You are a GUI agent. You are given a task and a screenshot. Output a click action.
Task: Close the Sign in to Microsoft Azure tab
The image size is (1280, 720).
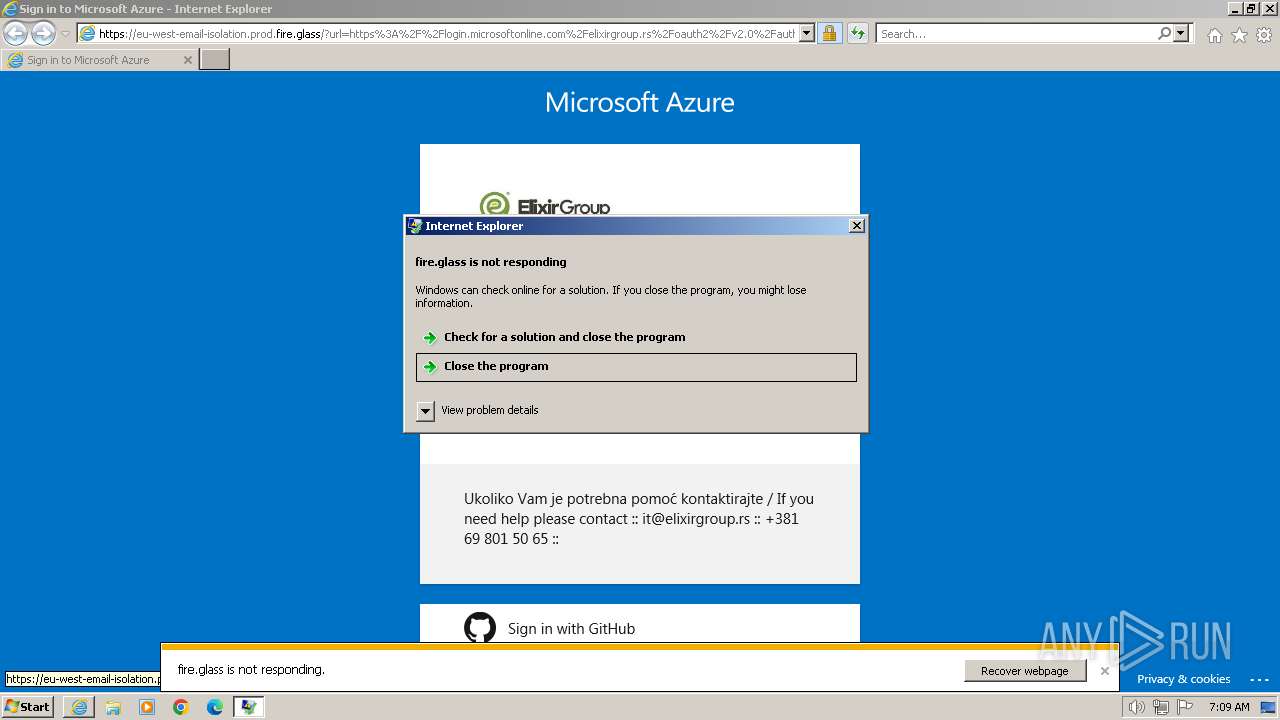click(188, 60)
